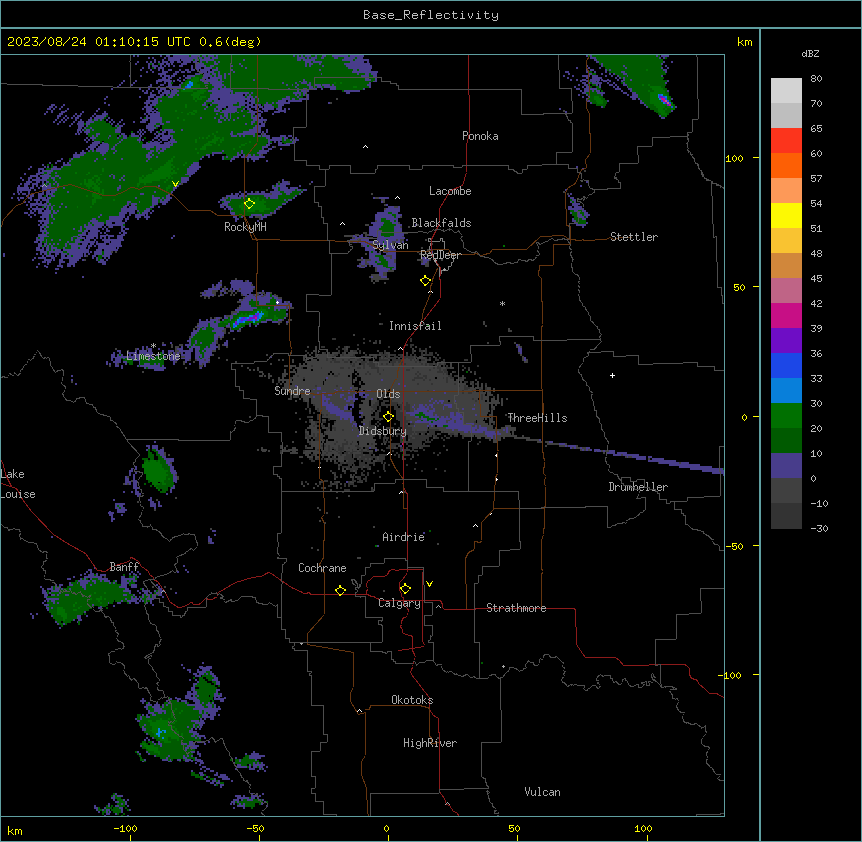Click the Stettler city label
Image resolution: width=862 pixels, height=842 pixels.
click(x=634, y=237)
